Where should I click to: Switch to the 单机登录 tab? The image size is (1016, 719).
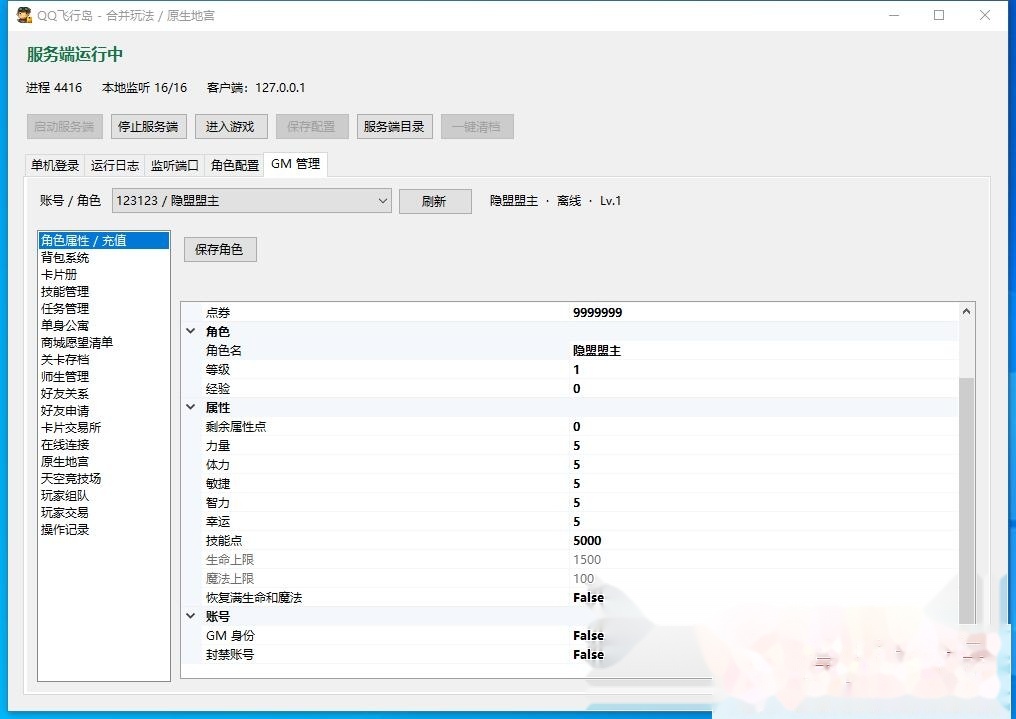click(x=55, y=165)
